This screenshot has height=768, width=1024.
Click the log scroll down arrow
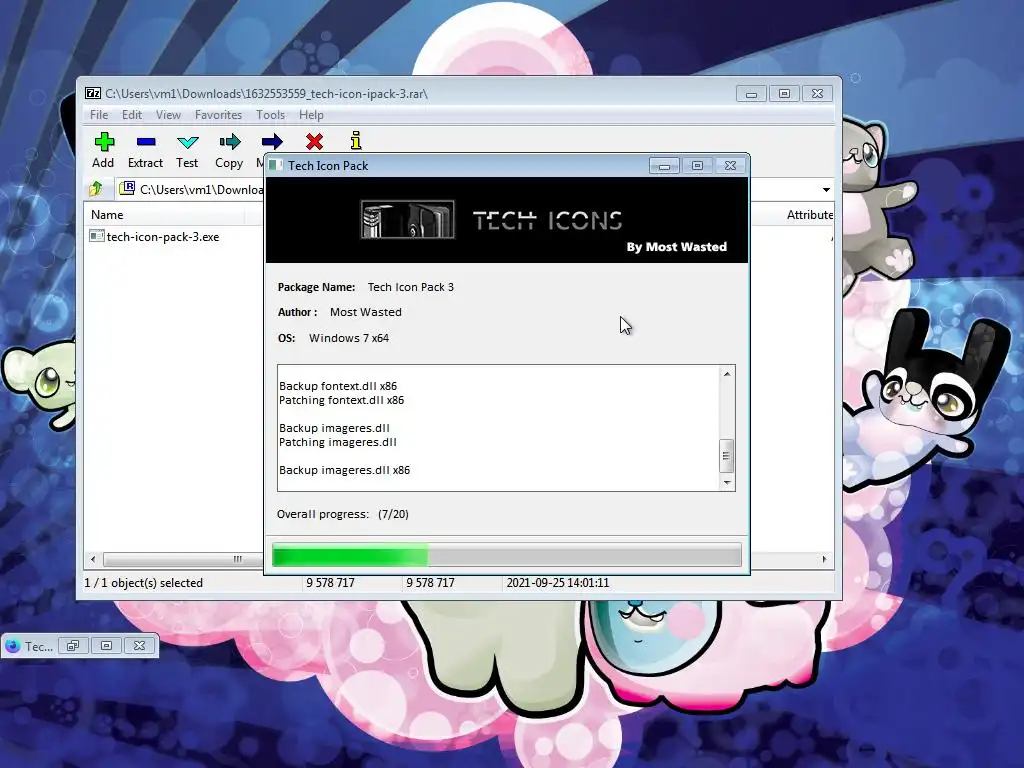point(727,483)
